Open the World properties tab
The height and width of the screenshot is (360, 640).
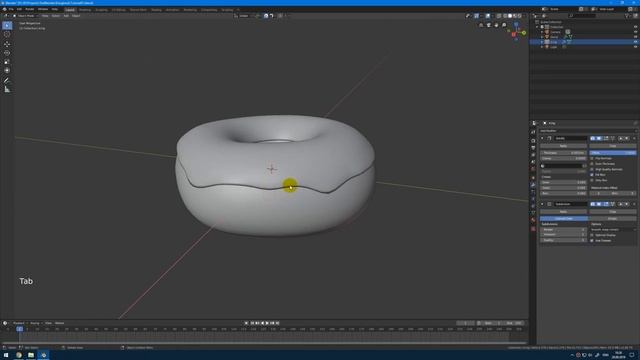tap(533, 169)
